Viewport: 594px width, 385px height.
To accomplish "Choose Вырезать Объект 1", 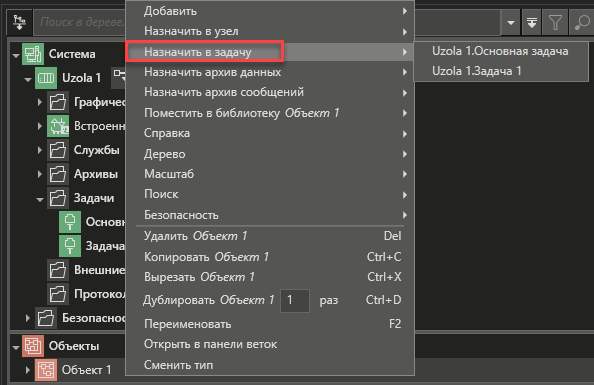I will pos(270,277).
